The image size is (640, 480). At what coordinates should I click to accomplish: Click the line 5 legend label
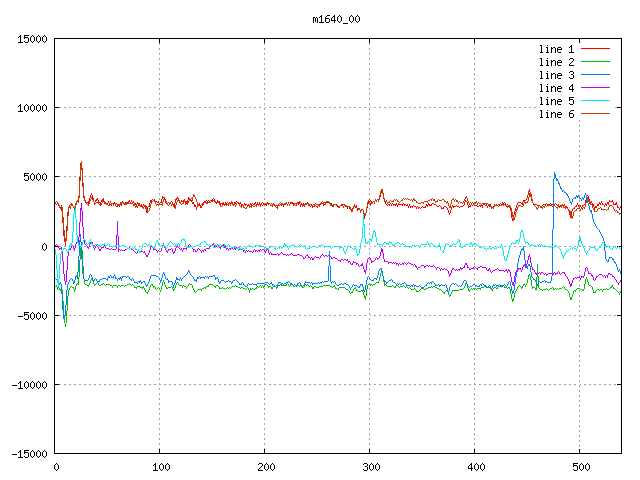pyautogui.click(x=556, y=101)
